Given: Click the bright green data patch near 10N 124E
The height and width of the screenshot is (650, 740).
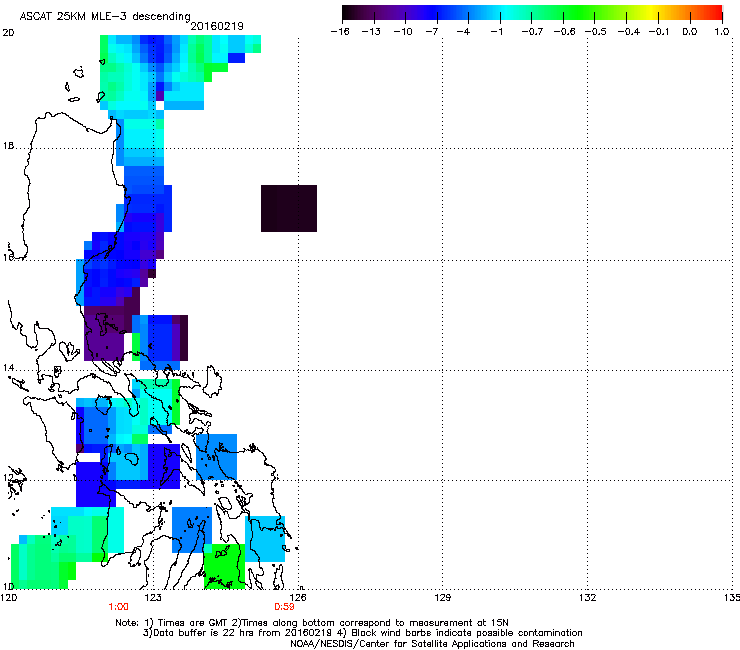Looking at the screenshot, I should coord(224,566).
